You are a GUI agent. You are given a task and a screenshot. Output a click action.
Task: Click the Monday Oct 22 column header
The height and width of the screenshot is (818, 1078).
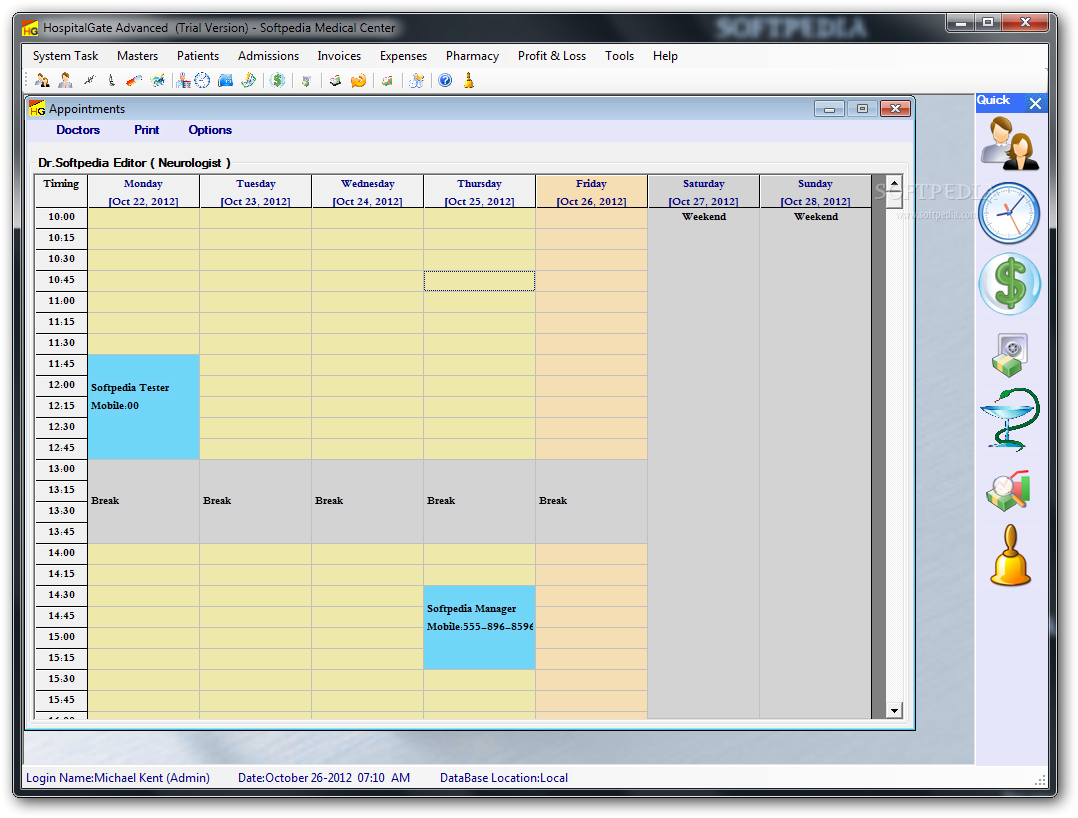(x=144, y=192)
